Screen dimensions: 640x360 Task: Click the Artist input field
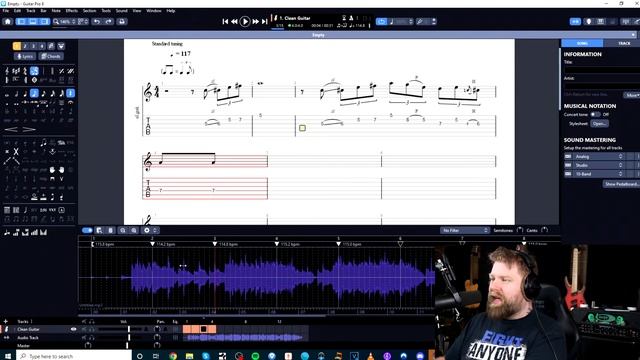(x=602, y=85)
